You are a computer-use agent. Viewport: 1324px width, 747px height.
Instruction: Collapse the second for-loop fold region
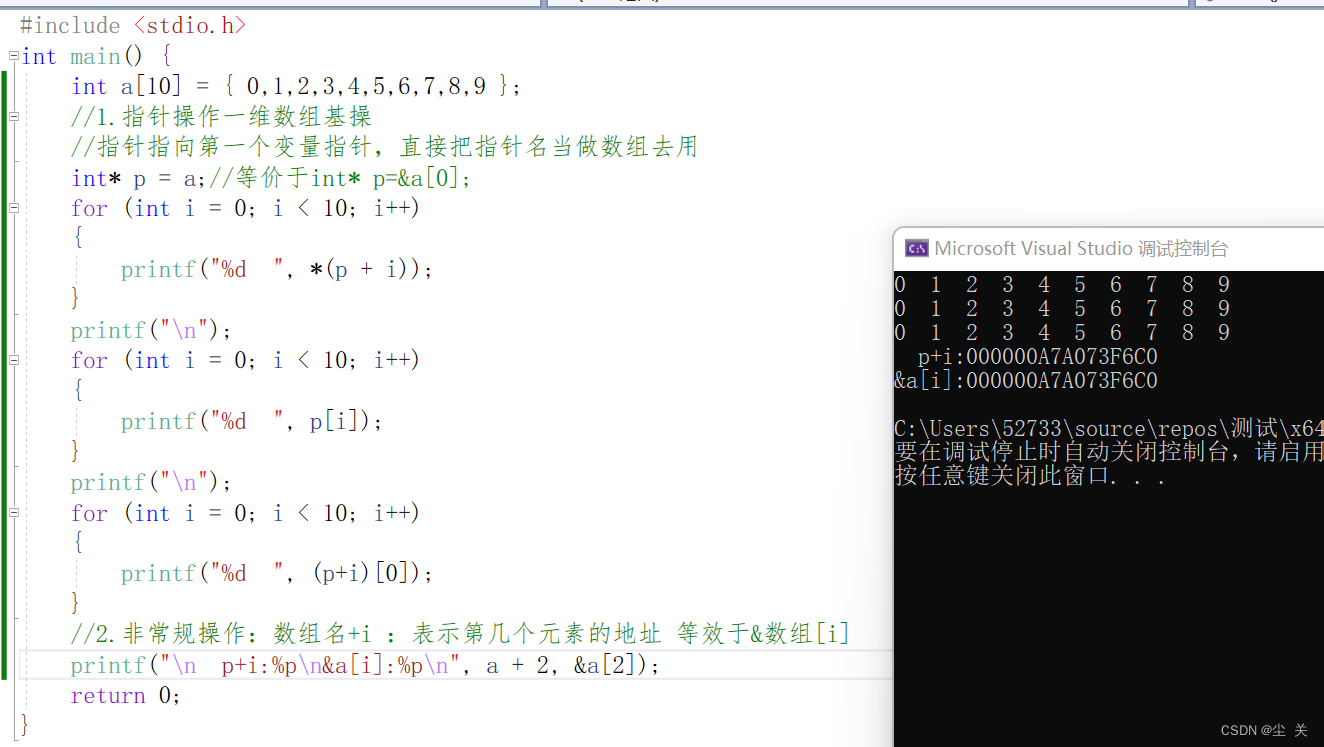[x=12, y=359]
